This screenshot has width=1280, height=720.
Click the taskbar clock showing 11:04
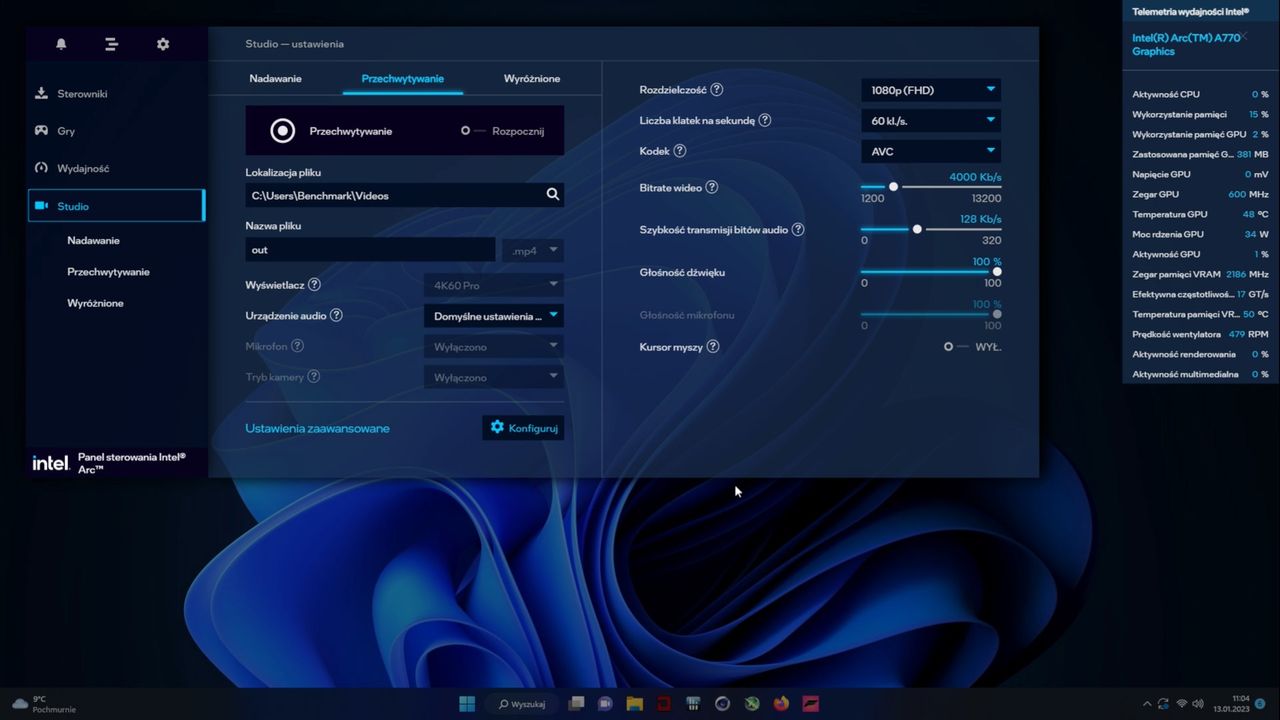[x=1233, y=704]
